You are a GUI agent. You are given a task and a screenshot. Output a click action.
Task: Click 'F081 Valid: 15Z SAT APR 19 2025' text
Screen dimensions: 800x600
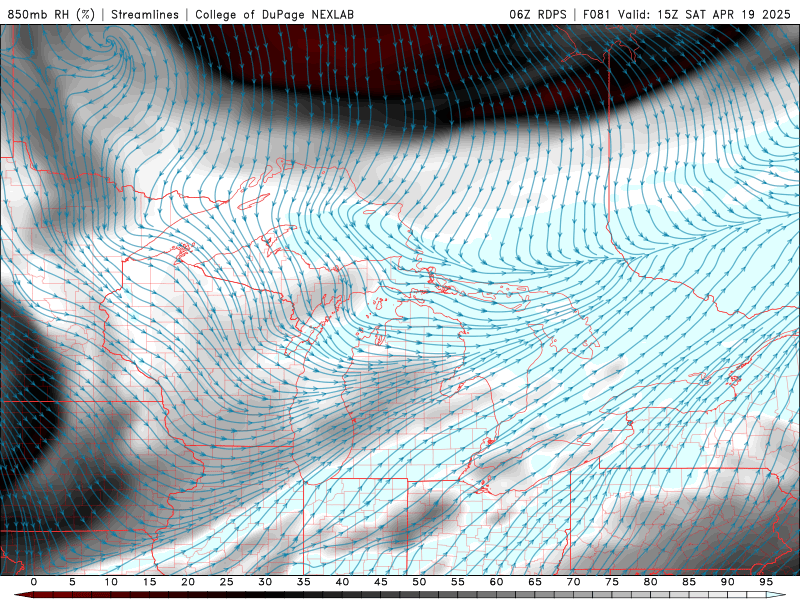689,15
